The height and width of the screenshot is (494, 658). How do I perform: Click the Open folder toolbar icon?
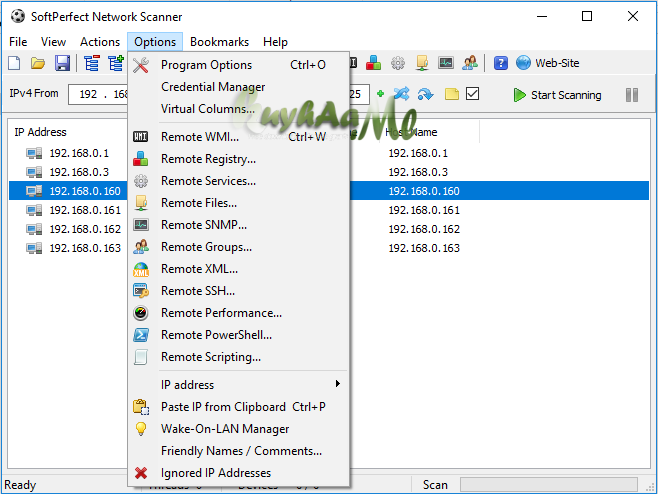[38, 63]
